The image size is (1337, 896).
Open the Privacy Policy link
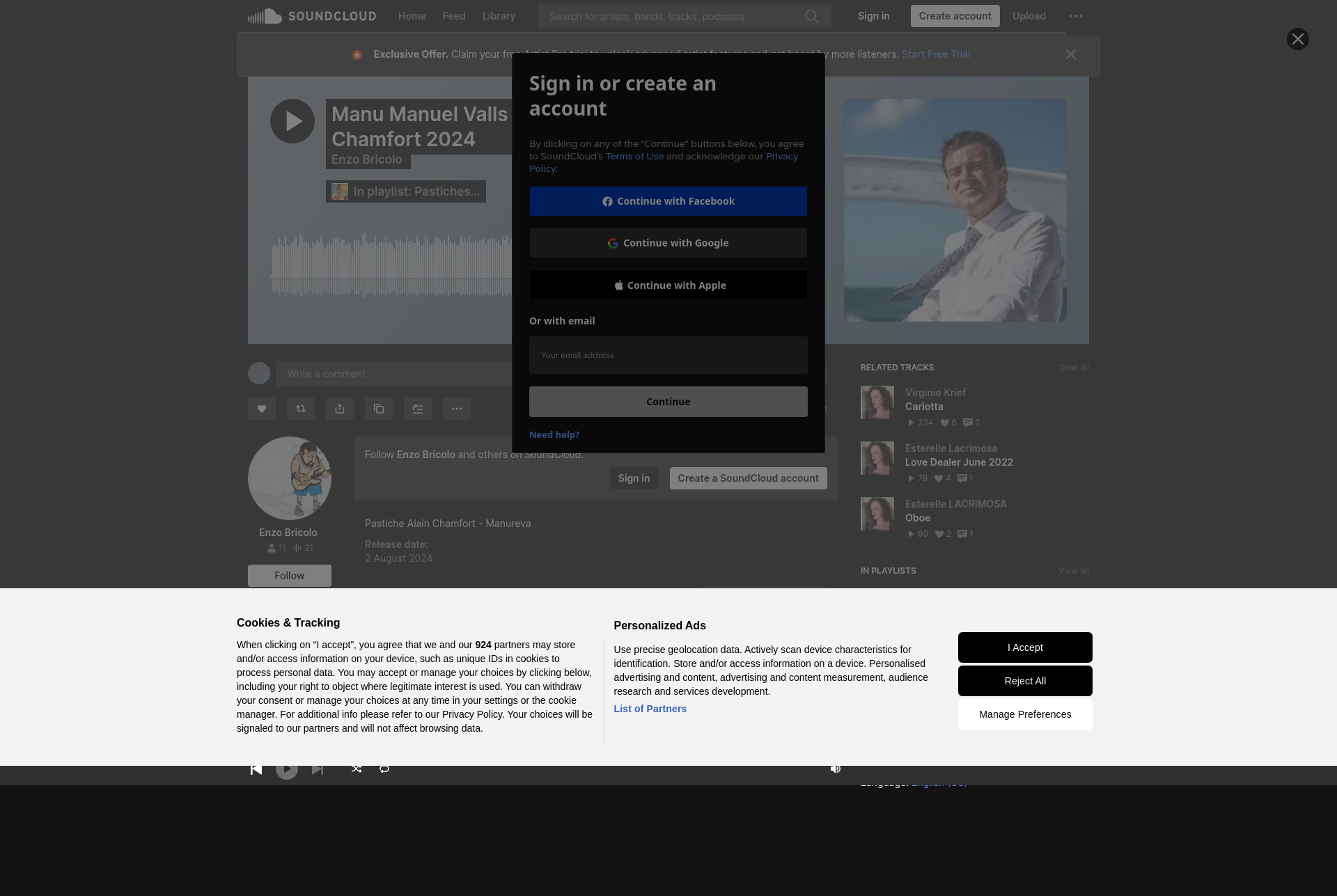[782, 157]
